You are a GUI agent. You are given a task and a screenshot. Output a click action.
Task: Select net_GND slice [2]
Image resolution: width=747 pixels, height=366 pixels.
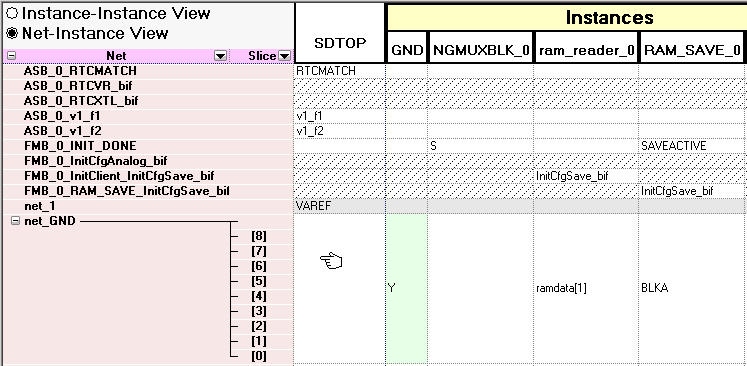pyautogui.click(x=259, y=326)
